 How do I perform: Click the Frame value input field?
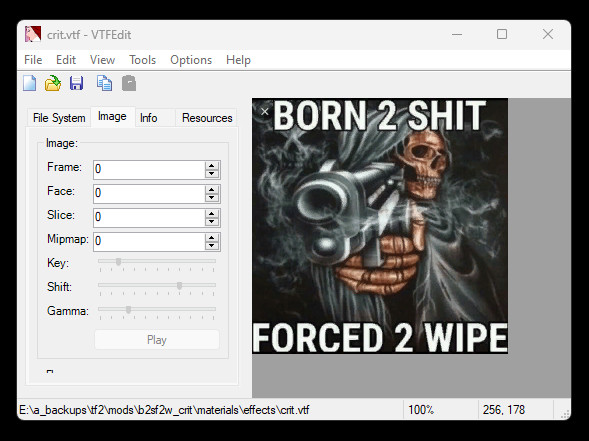tap(149, 169)
